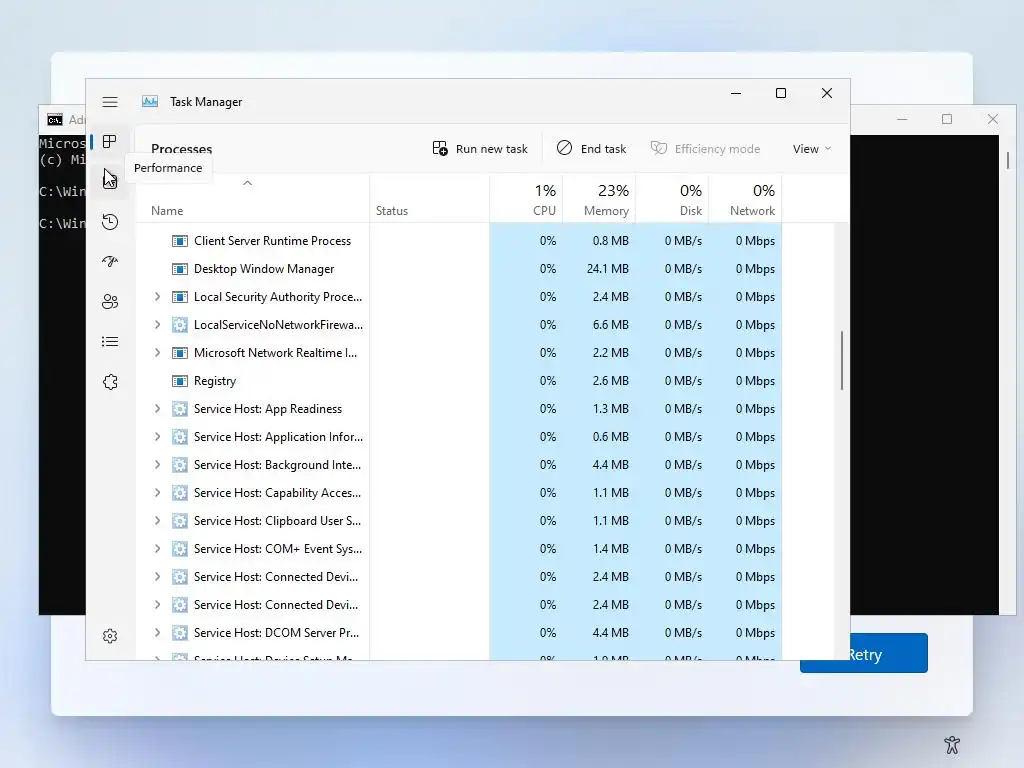Click the Efficiency mode button
The height and width of the screenshot is (768, 1024).
(x=705, y=149)
